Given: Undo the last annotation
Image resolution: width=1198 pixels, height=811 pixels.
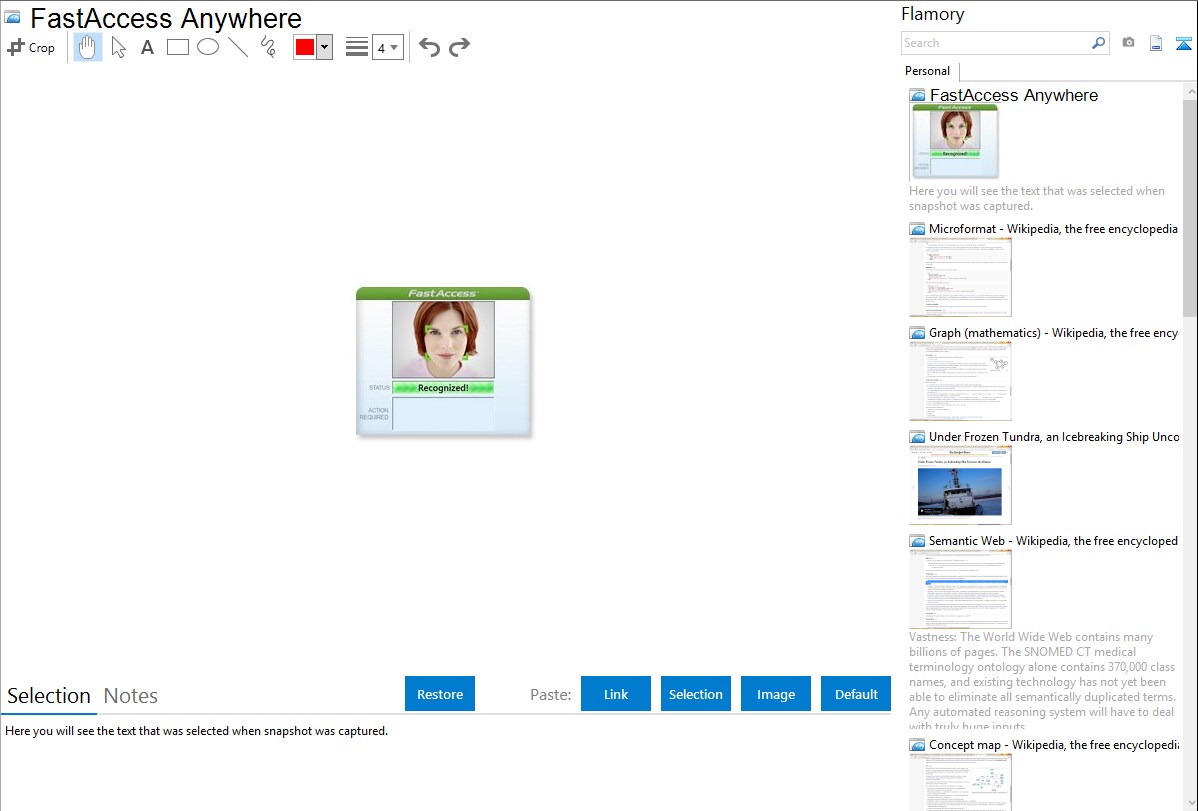Looking at the screenshot, I should point(429,47).
